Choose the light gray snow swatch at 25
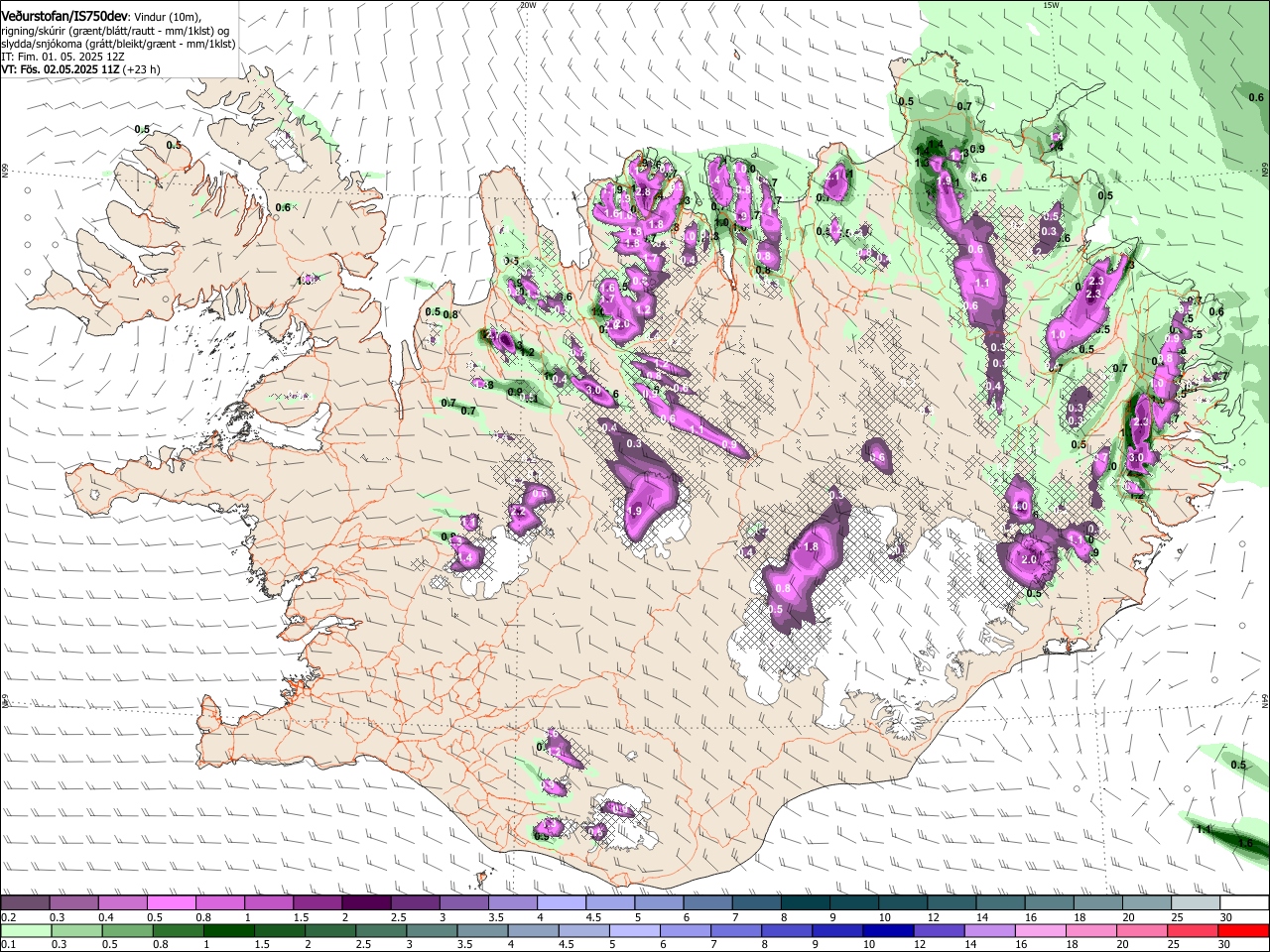 click(1197, 903)
